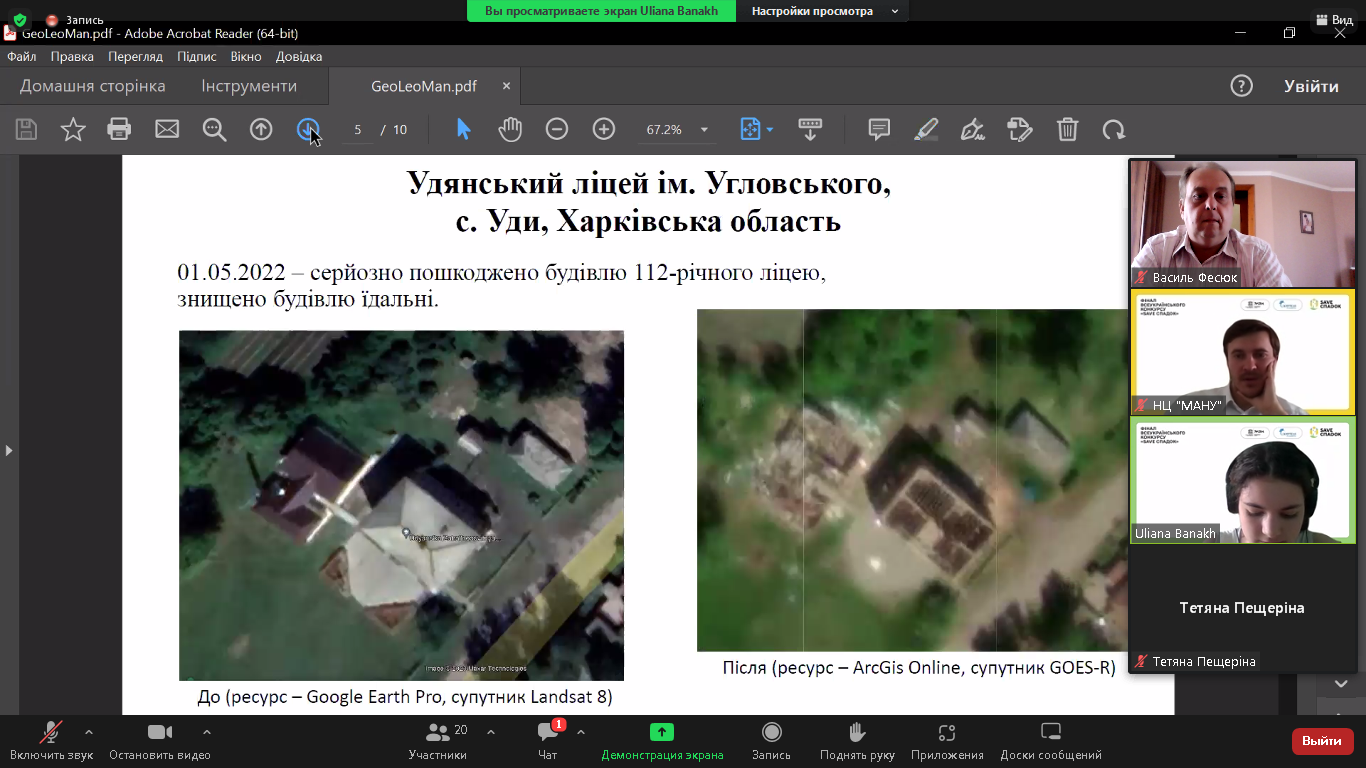The width and height of the screenshot is (1366, 768).
Task: Click the Увійти sign-in button
Action: pos(1311,86)
